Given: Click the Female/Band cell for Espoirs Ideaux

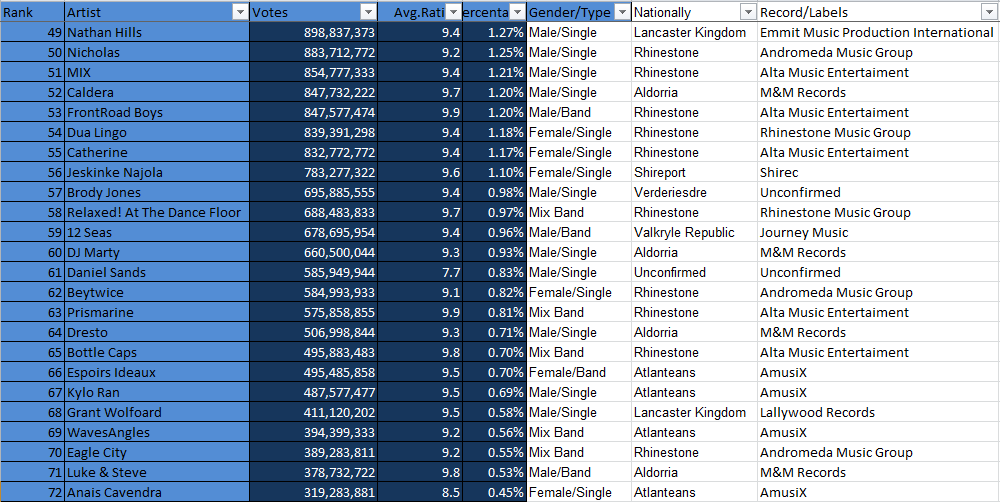Looking at the screenshot, I should click(579, 373).
